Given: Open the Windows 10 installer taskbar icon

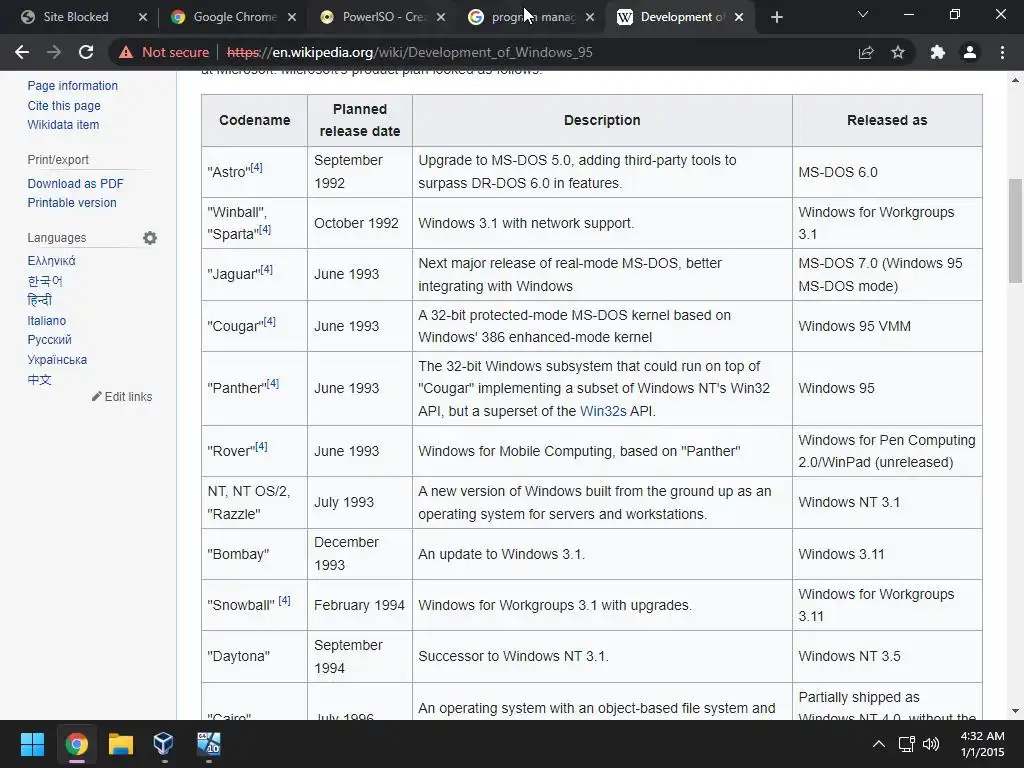Looking at the screenshot, I should point(208,744).
